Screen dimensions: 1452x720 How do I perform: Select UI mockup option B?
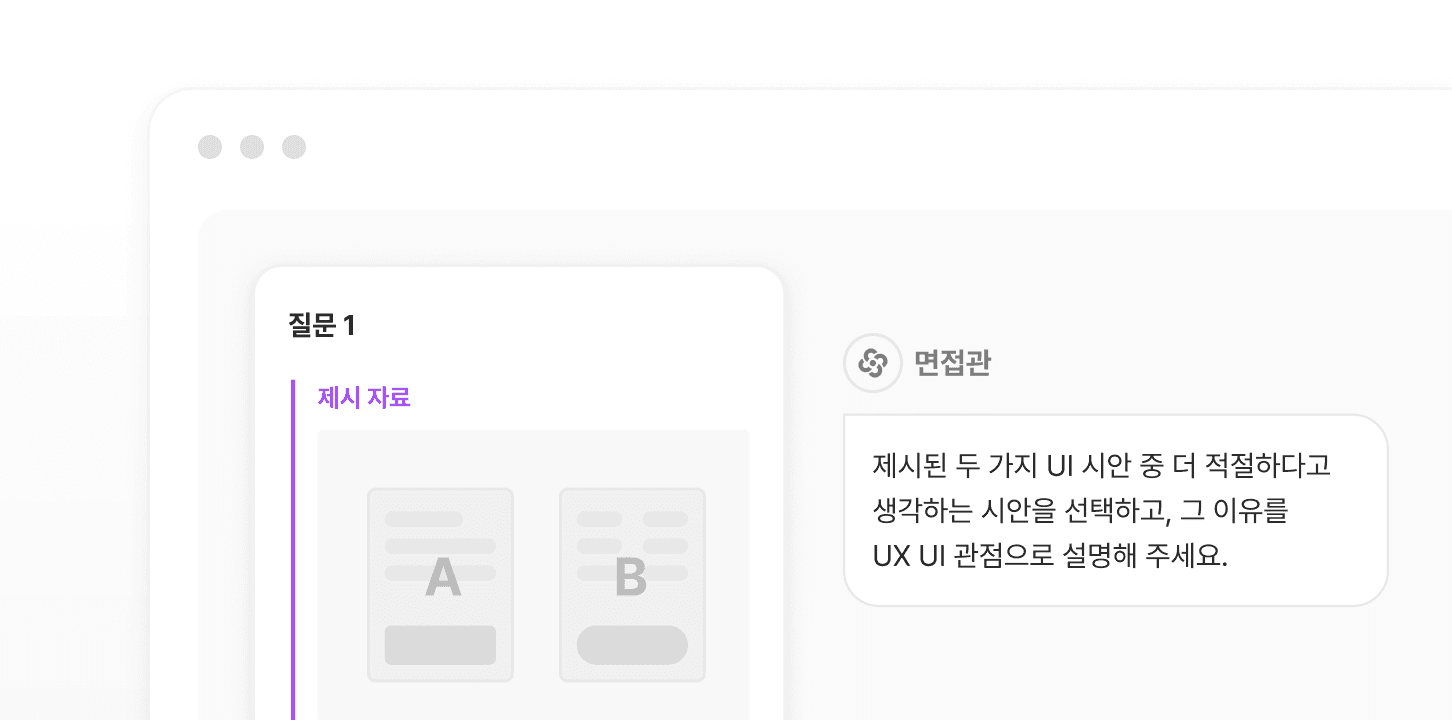click(x=632, y=585)
